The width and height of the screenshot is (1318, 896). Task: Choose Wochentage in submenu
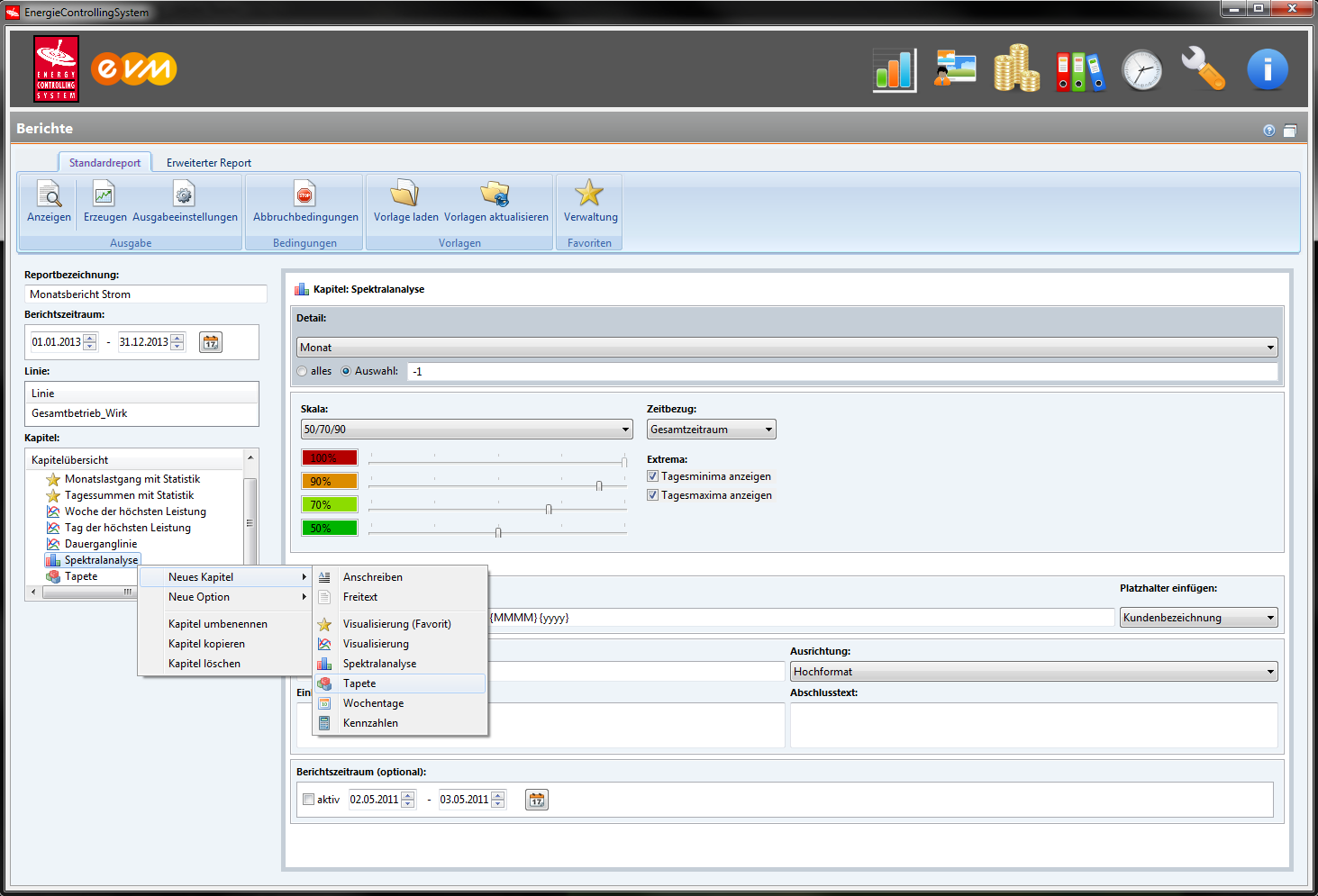pyautogui.click(x=400, y=703)
